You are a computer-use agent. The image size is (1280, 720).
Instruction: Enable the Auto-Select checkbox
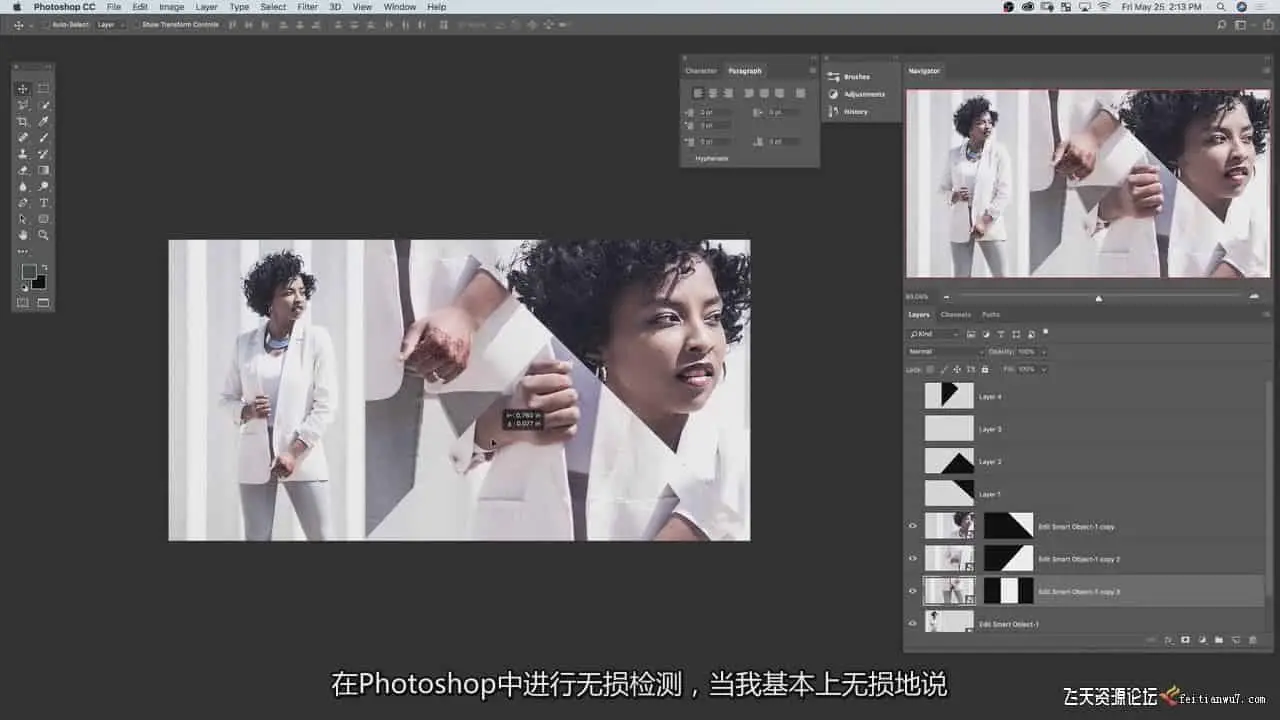(46, 25)
